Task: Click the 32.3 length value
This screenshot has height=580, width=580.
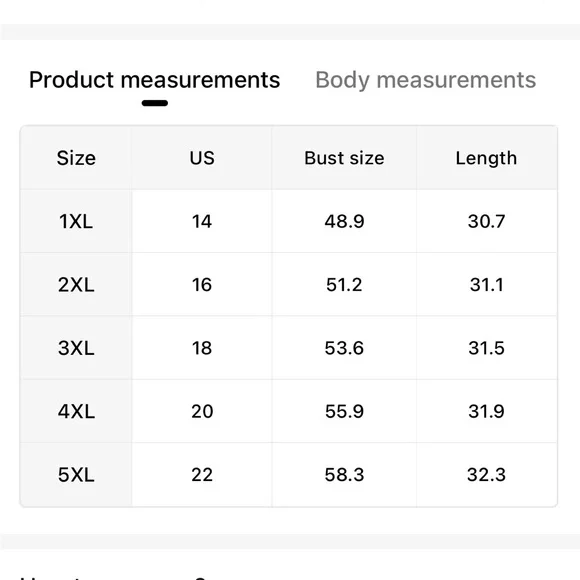Action: click(x=486, y=475)
